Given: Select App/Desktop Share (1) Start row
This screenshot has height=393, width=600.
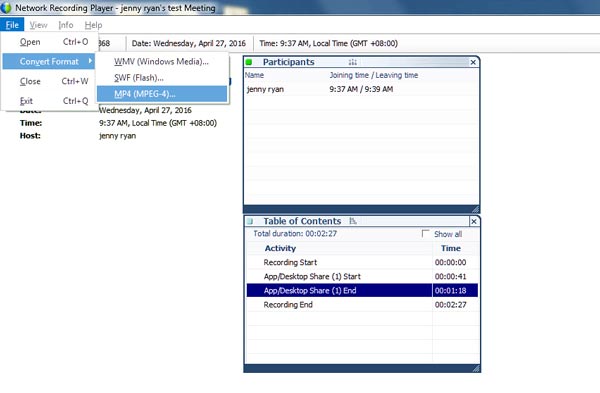Looking at the screenshot, I should [362, 277].
